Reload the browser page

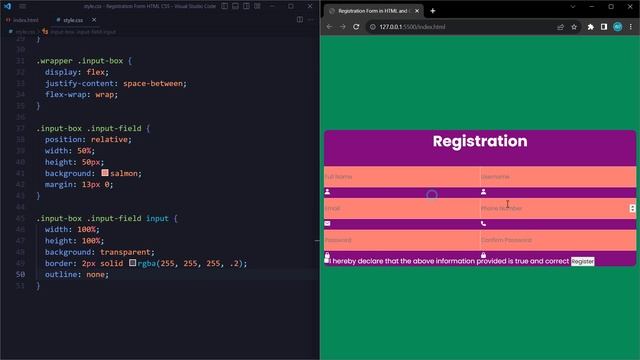pyautogui.click(x=356, y=27)
